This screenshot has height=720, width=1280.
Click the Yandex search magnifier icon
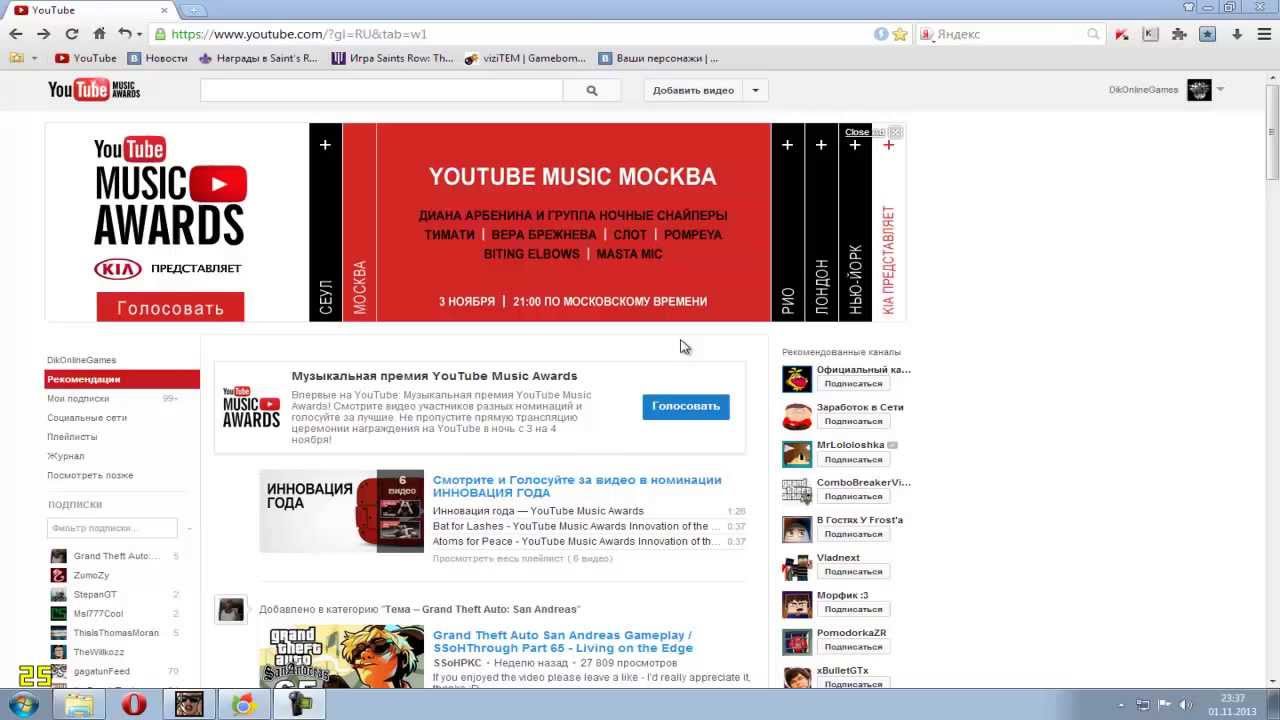tap(1093, 34)
